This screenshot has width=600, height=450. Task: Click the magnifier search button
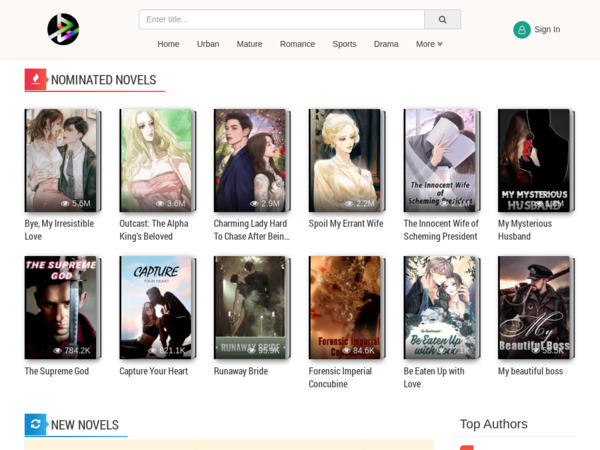pos(442,19)
